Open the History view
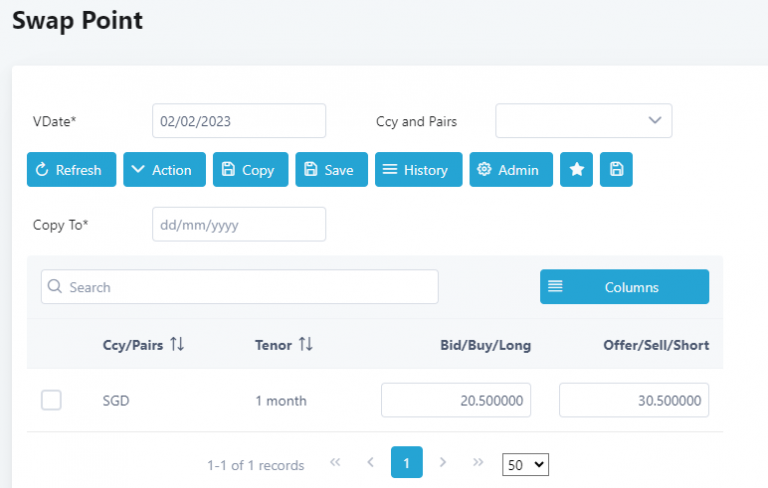This screenshot has width=768, height=488. point(418,170)
